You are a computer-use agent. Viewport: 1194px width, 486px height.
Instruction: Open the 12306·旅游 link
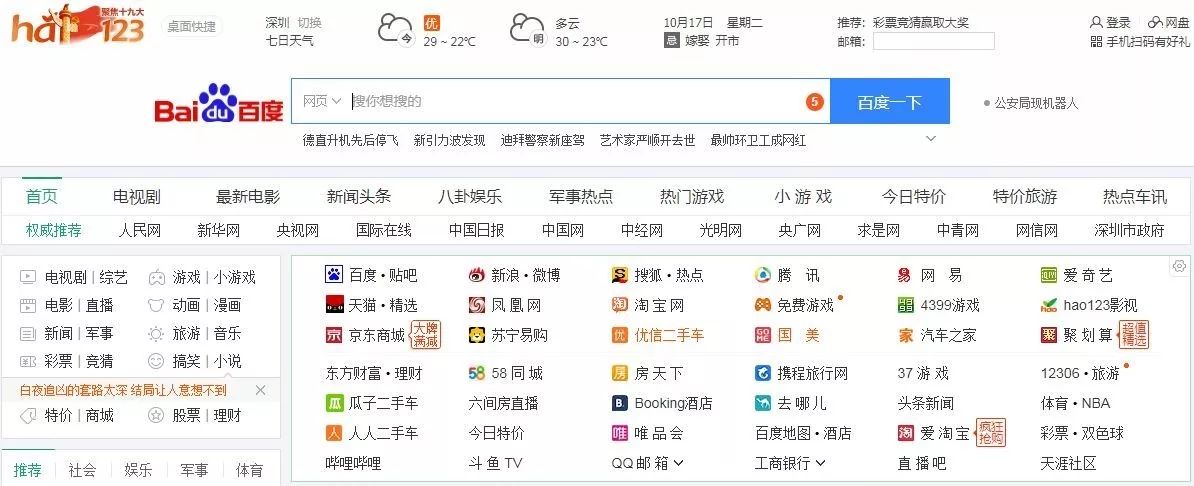pyautogui.click(x=1080, y=373)
